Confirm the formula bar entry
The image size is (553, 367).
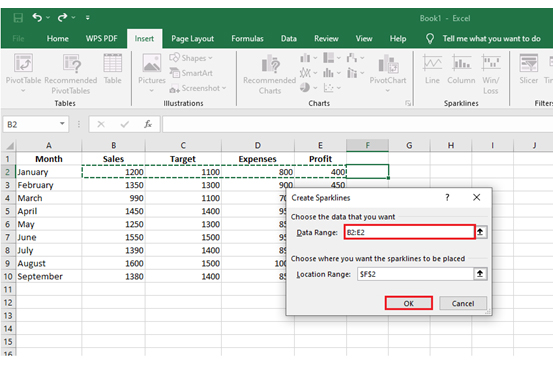pyautogui.click(x=124, y=124)
